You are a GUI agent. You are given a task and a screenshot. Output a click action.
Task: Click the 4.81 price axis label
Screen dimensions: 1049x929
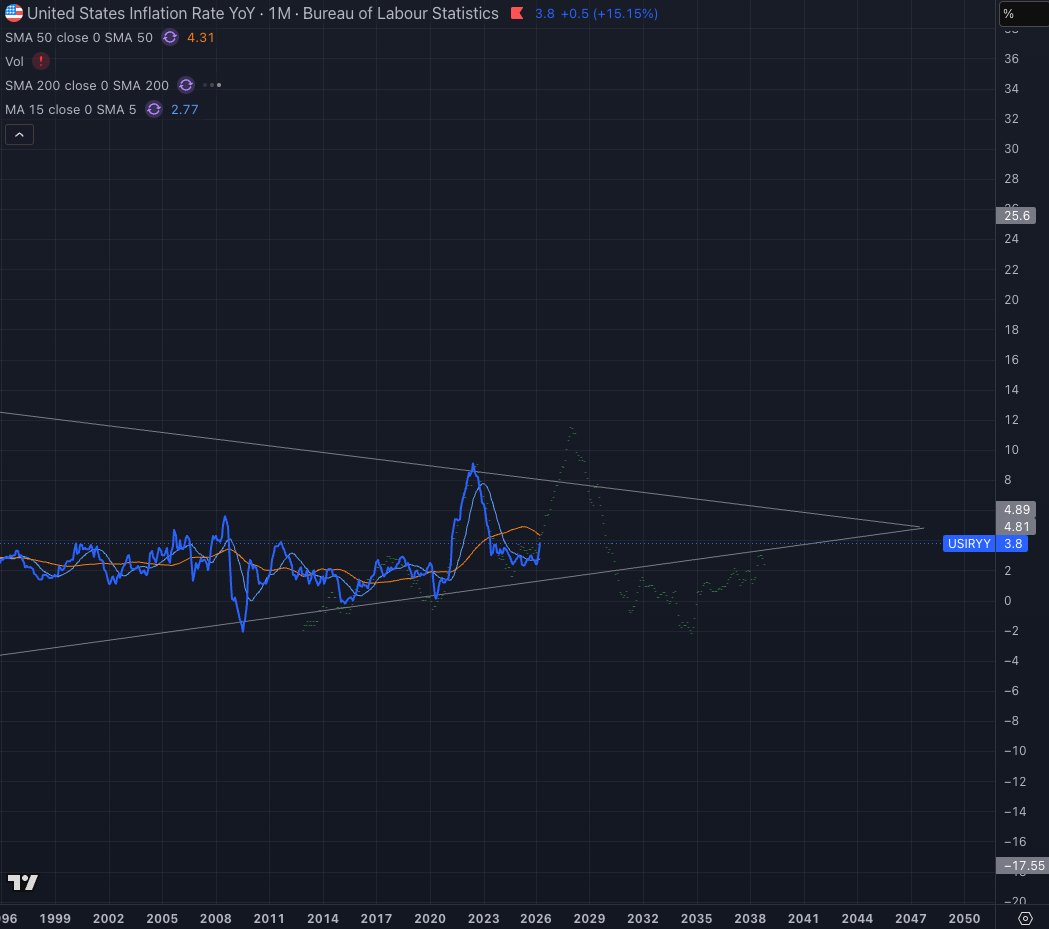(1016, 527)
